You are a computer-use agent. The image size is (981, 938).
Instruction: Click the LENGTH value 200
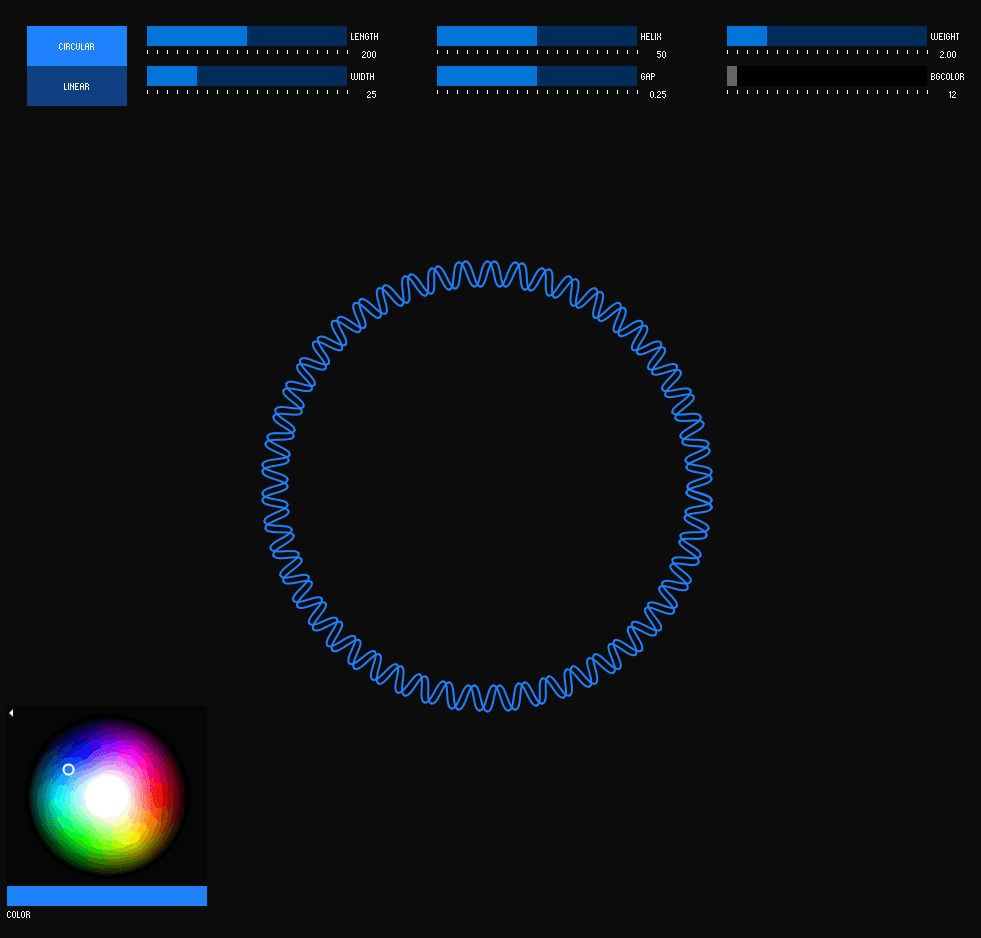click(x=369, y=55)
